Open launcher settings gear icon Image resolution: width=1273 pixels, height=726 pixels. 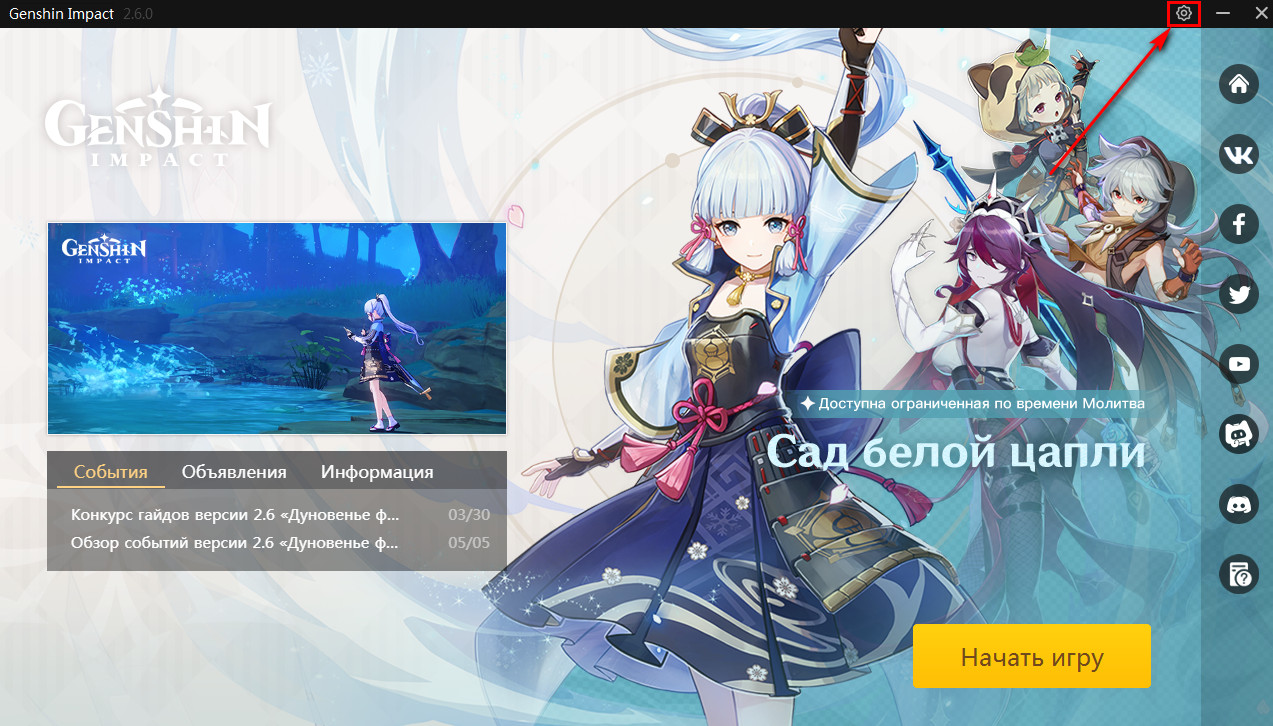pyautogui.click(x=1184, y=13)
